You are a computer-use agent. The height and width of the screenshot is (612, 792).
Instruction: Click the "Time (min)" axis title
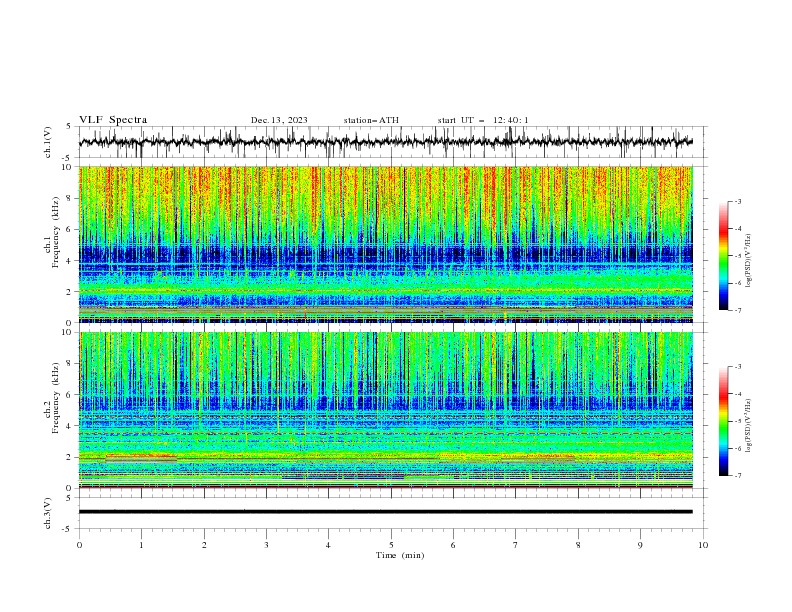pyautogui.click(x=400, y=555)
